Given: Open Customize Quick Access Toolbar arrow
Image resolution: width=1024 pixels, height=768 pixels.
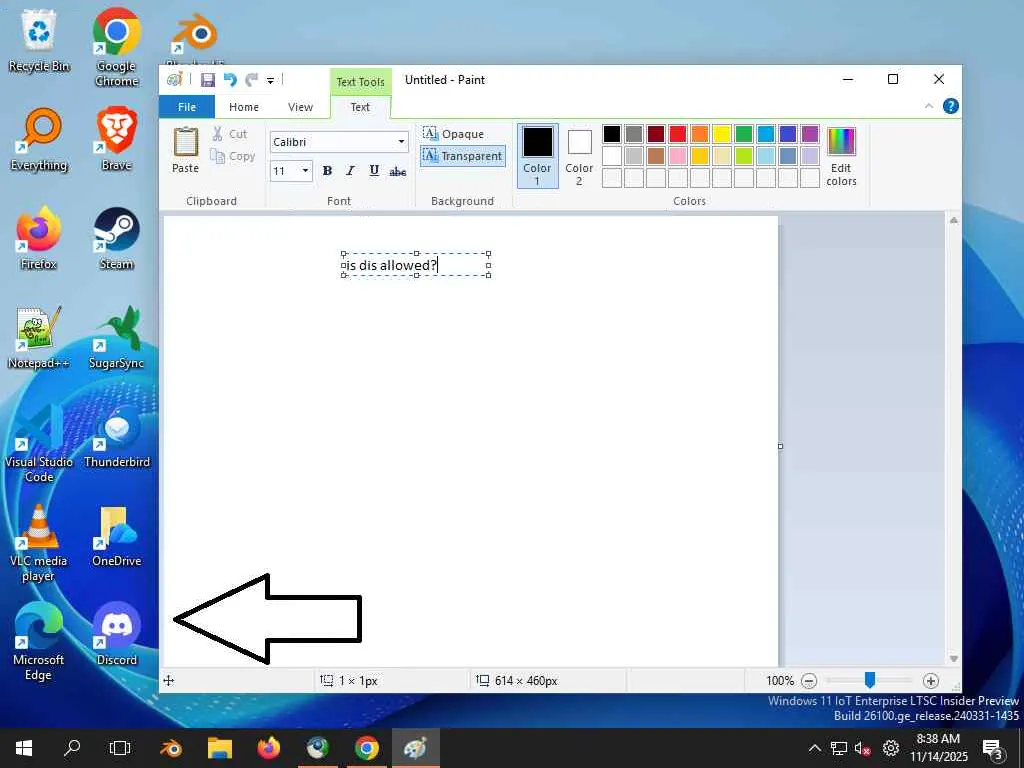Looking at the screenshot, I should 270,80.
